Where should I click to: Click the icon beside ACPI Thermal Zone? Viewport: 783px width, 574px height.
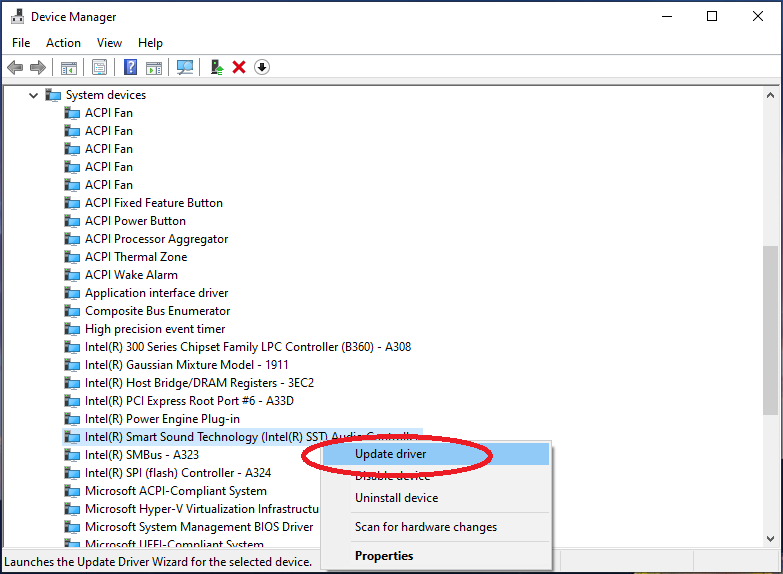pyautogui.click(x=72, y=257)
